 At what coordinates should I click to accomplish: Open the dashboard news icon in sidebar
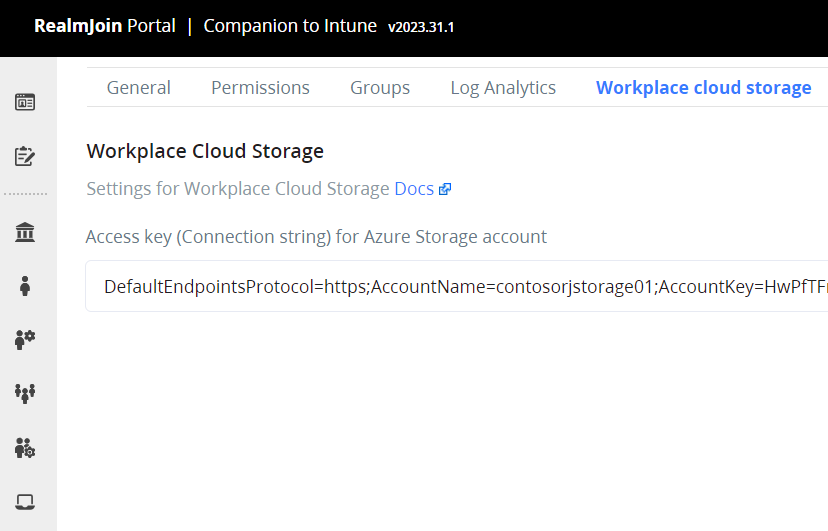tap(25, 102)
